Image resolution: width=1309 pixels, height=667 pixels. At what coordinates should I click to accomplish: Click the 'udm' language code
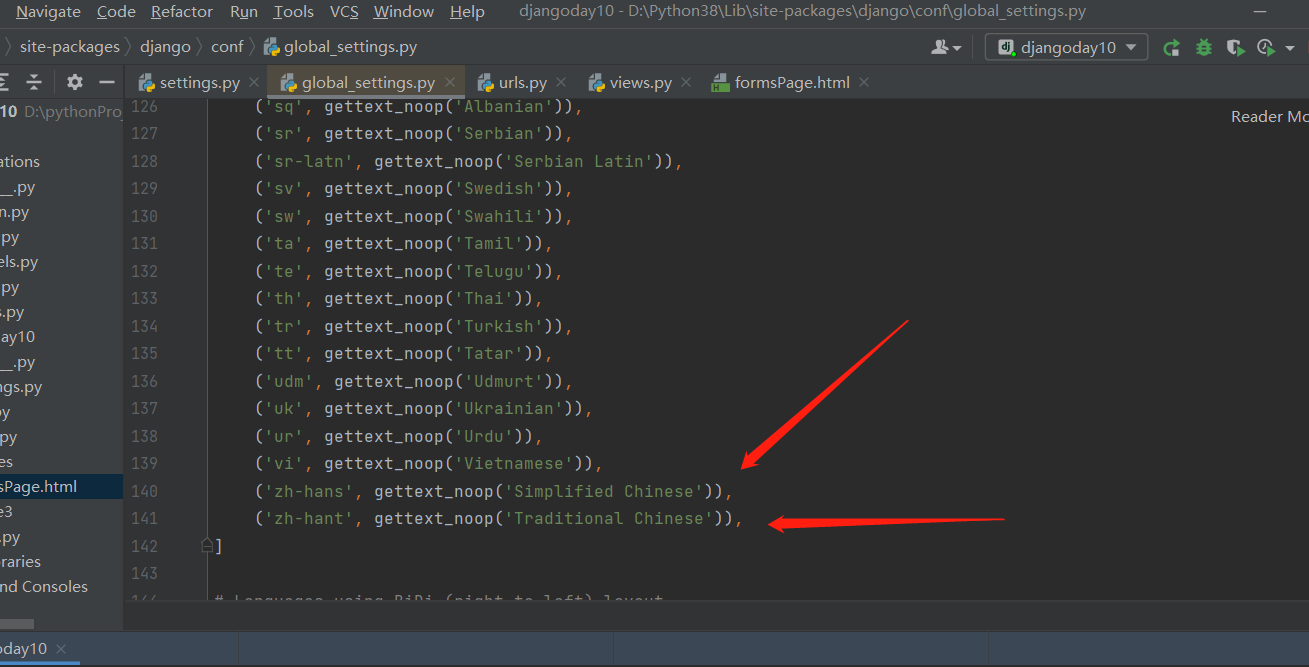pyautogui.click(x=289, y=381)
